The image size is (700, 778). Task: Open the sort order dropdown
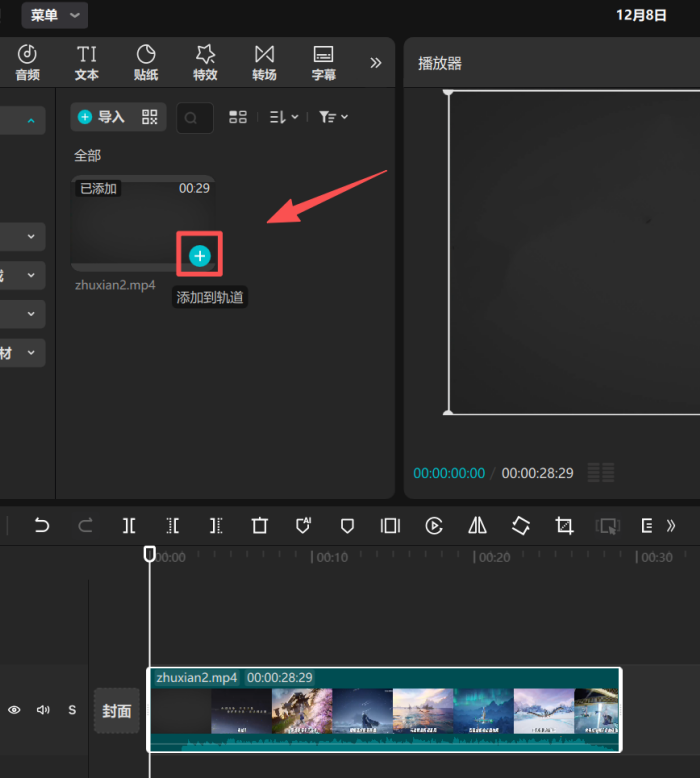[x=284, y=117]
